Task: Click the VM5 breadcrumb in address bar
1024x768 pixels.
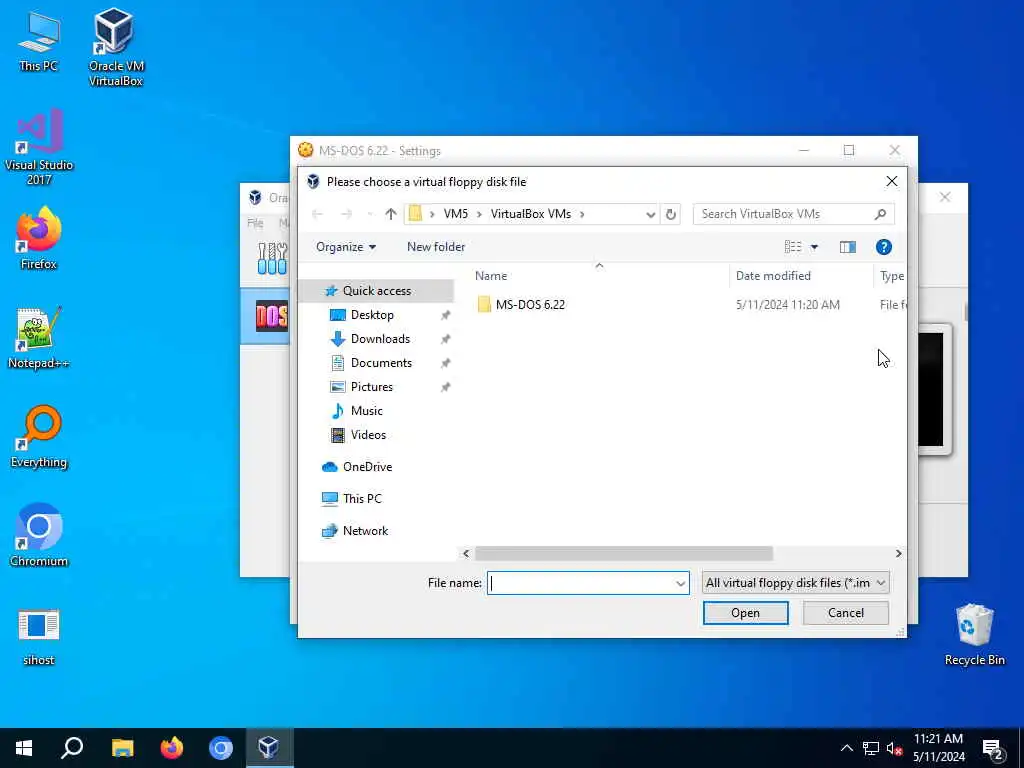Action: pyautogui.click(x=456, y=214)
